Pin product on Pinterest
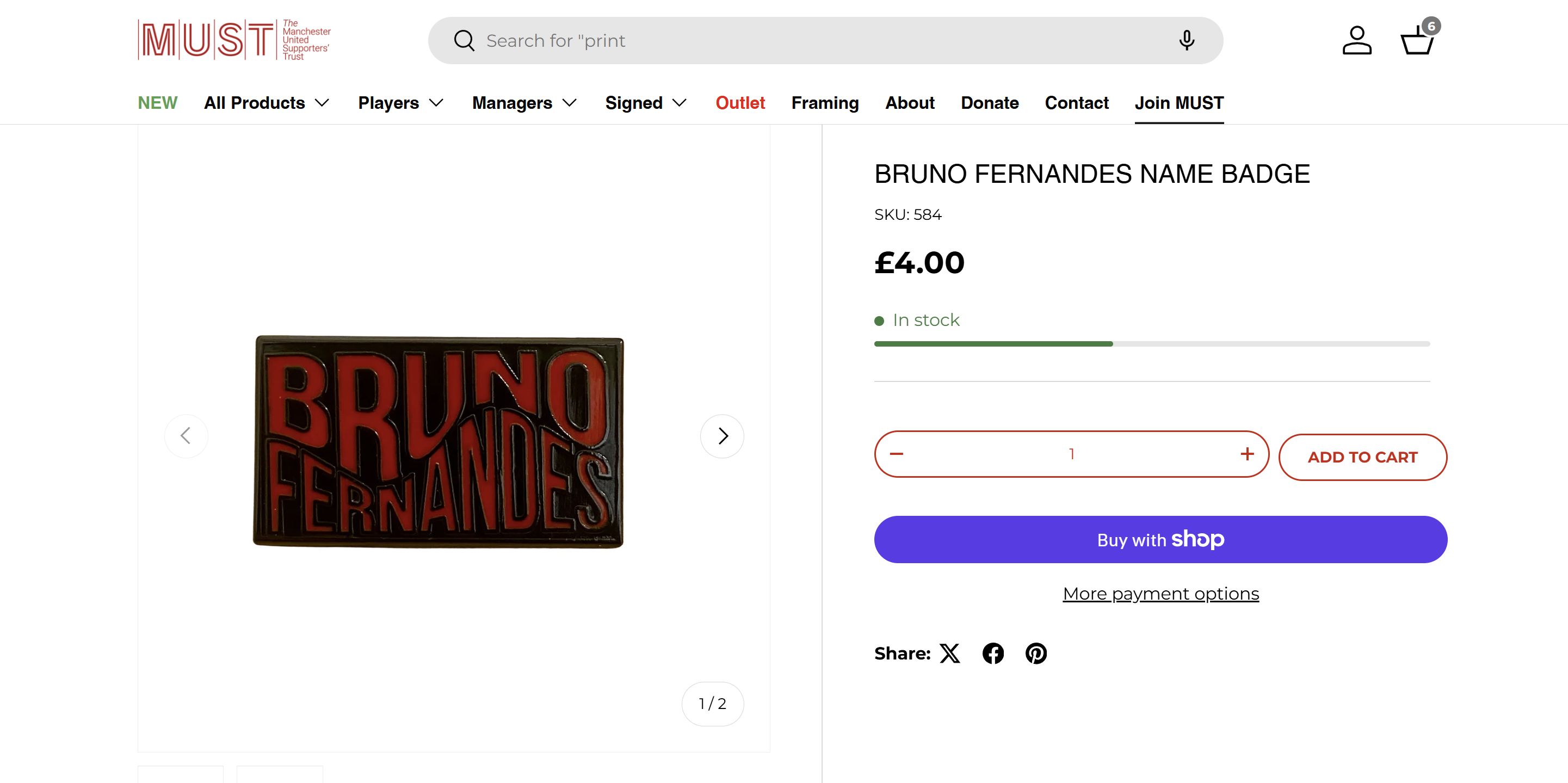The height and width of the screenshot is (783, 1568). [1036, 653]
